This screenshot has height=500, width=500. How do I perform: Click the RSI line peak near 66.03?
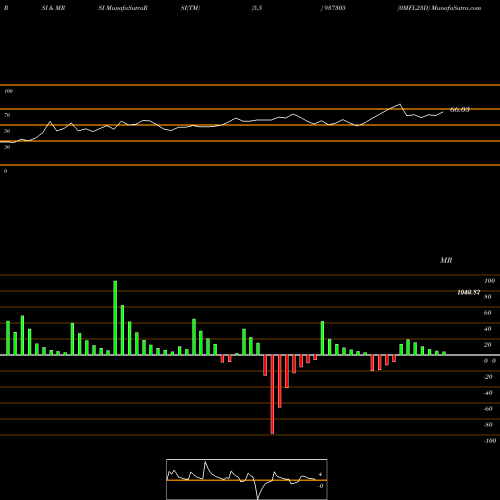click(400, 104)
